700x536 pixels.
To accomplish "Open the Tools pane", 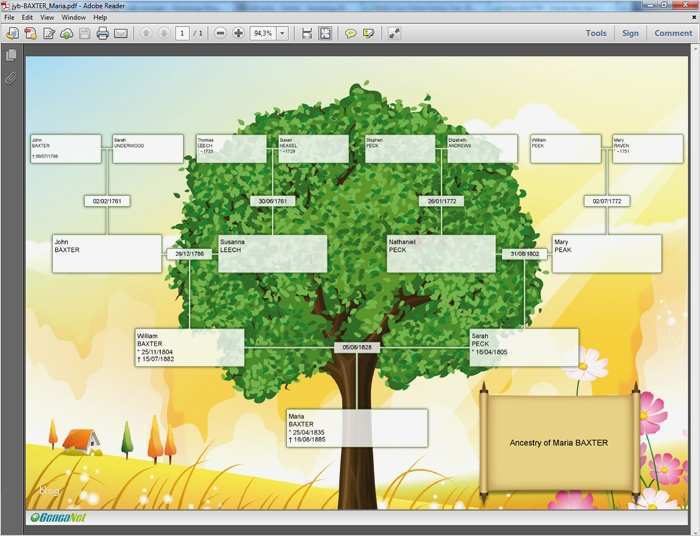I will click(596, 33).
